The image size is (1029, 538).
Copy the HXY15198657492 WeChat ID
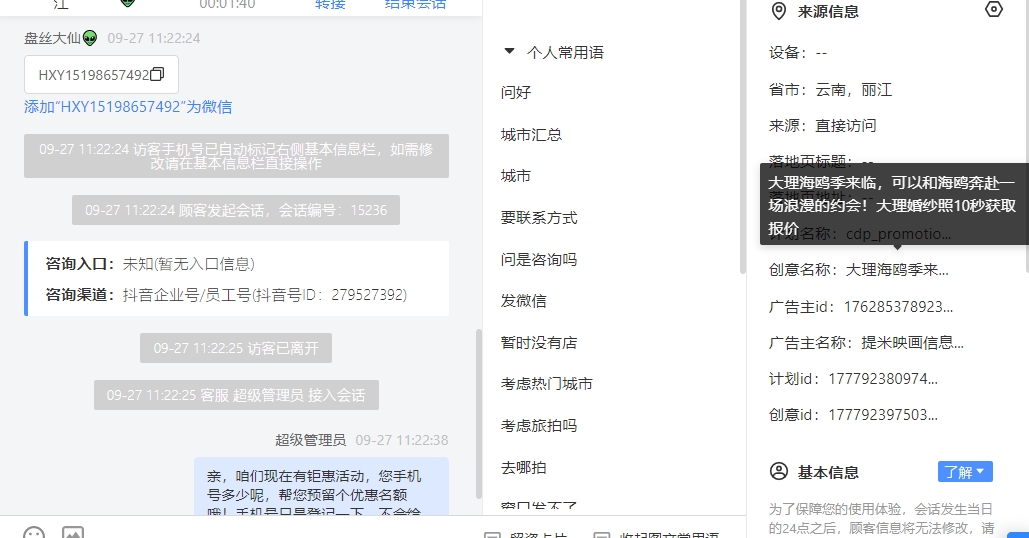pos(157,75)
